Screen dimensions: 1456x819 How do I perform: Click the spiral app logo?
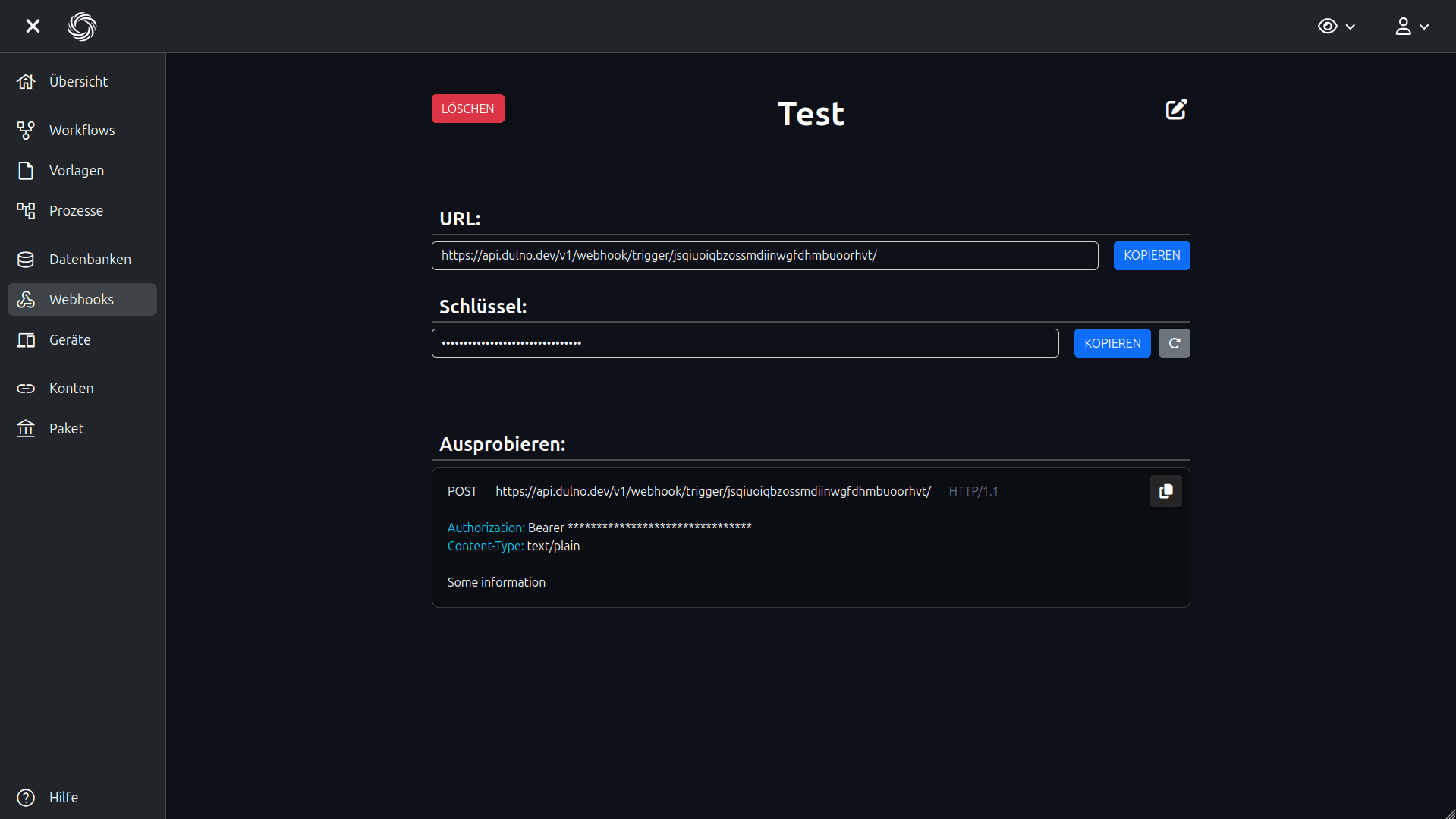82,27
